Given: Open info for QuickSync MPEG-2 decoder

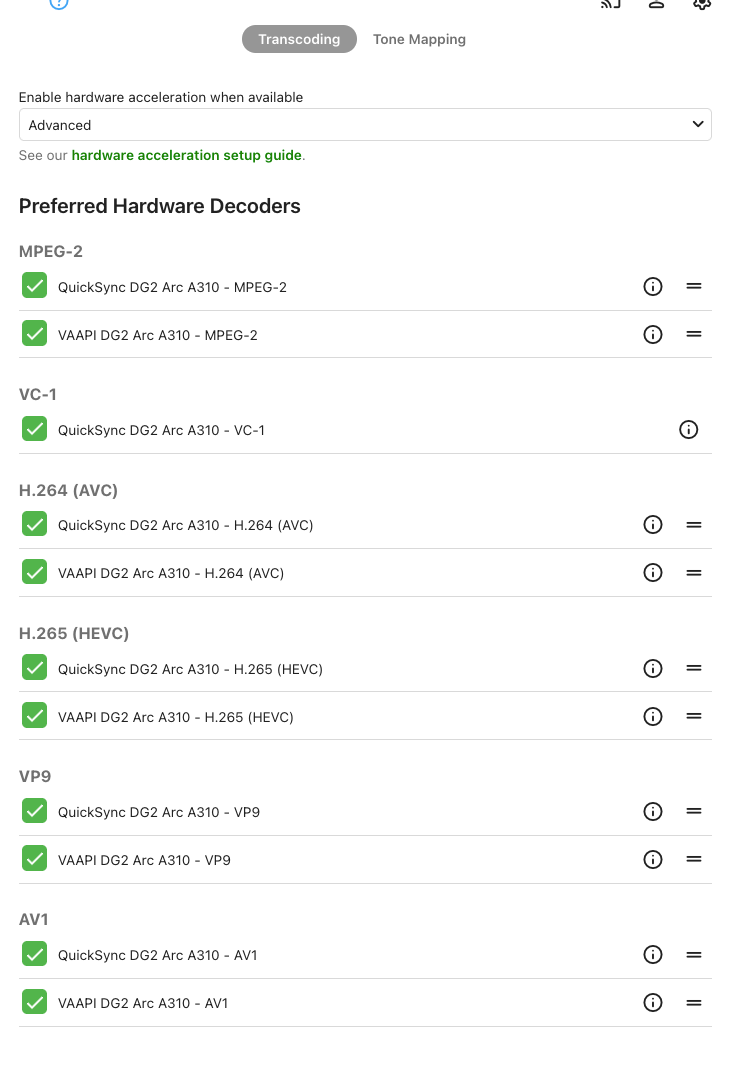Looking at the screenshot, I should 652,286.
